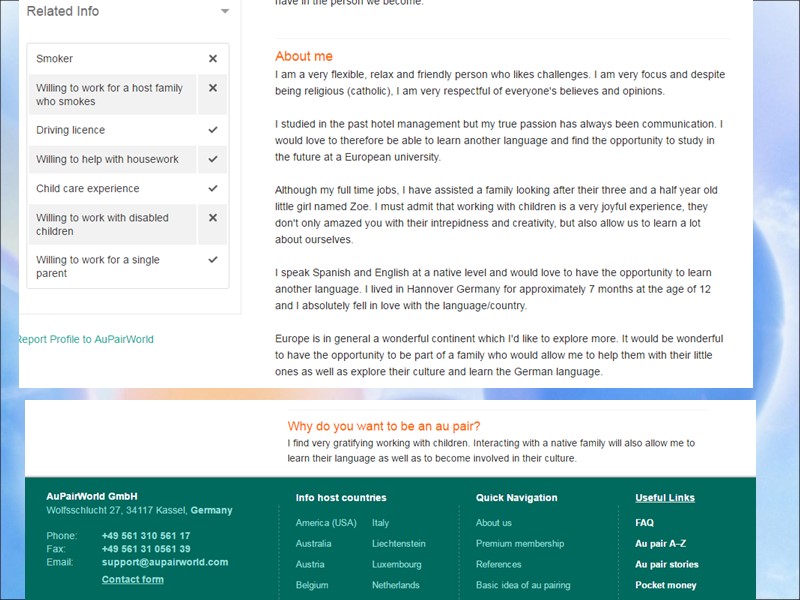This screenshot has width=800, height=600.
Task: Click the X icon beside Smoker
Action: coord(213,59)
